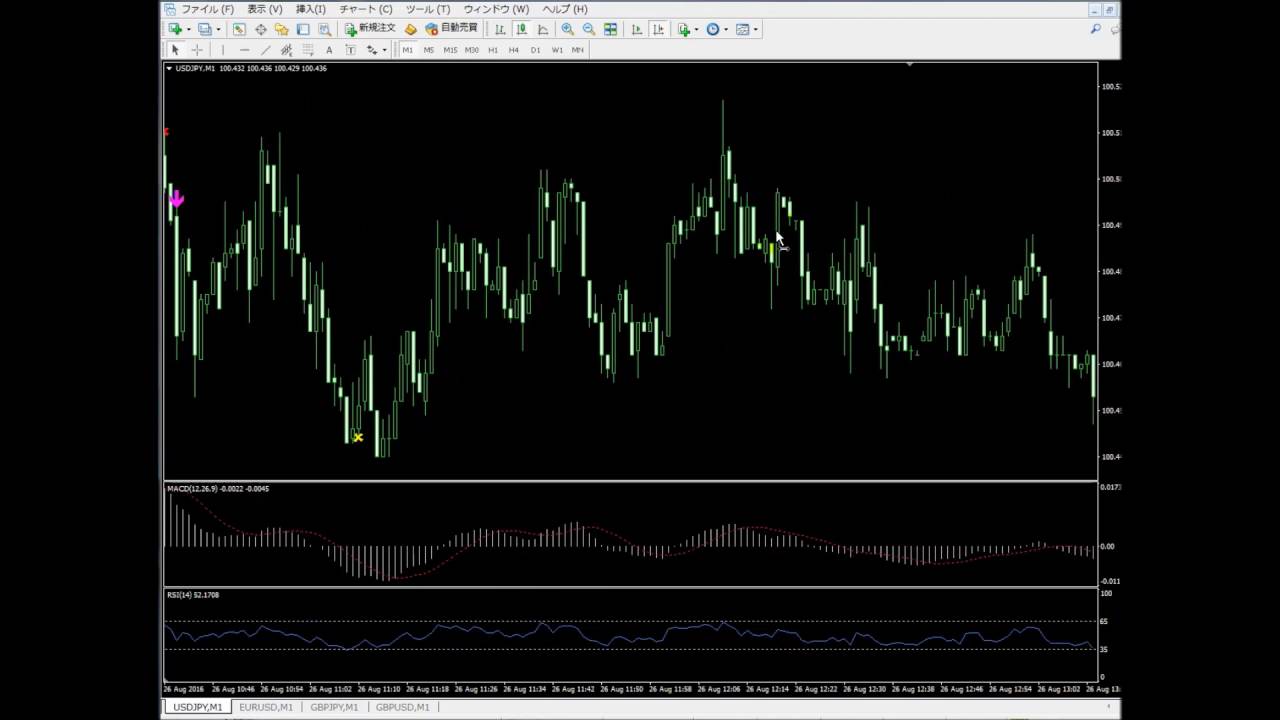Toggle chart shift button
This screenshot has height=720, width=1280.
tap(659, 30)
